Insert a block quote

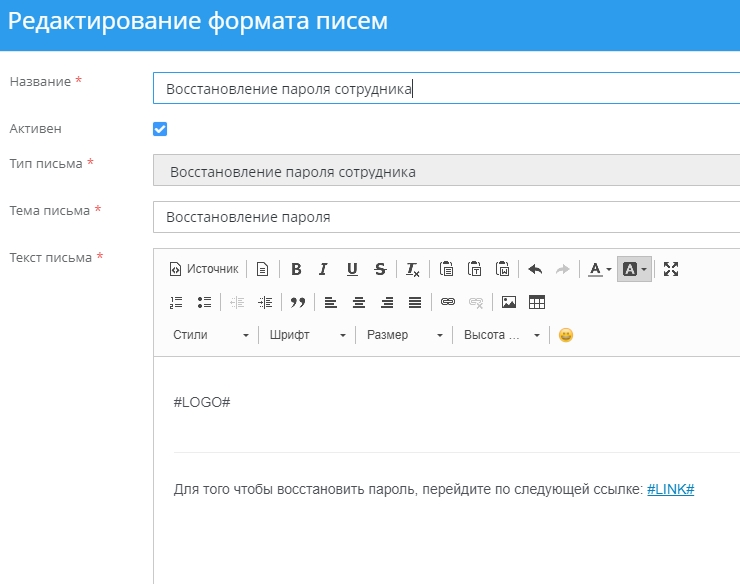pyautogui.click(x=297, y=302)
